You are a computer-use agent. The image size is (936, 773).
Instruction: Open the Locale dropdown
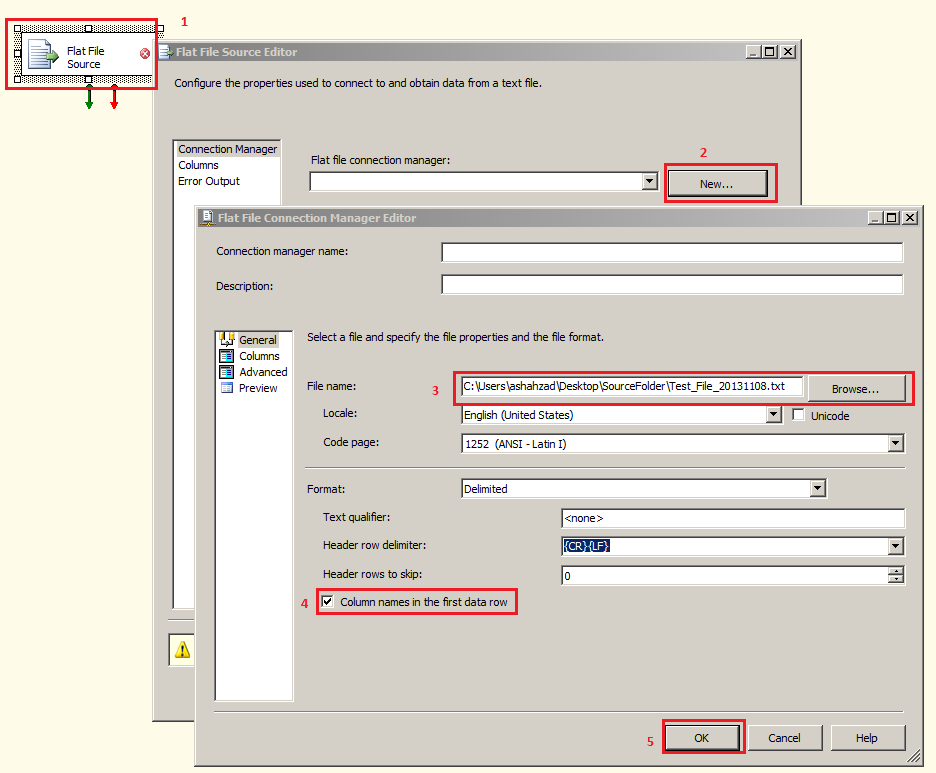pyautogui.click(x=775, y=415)
